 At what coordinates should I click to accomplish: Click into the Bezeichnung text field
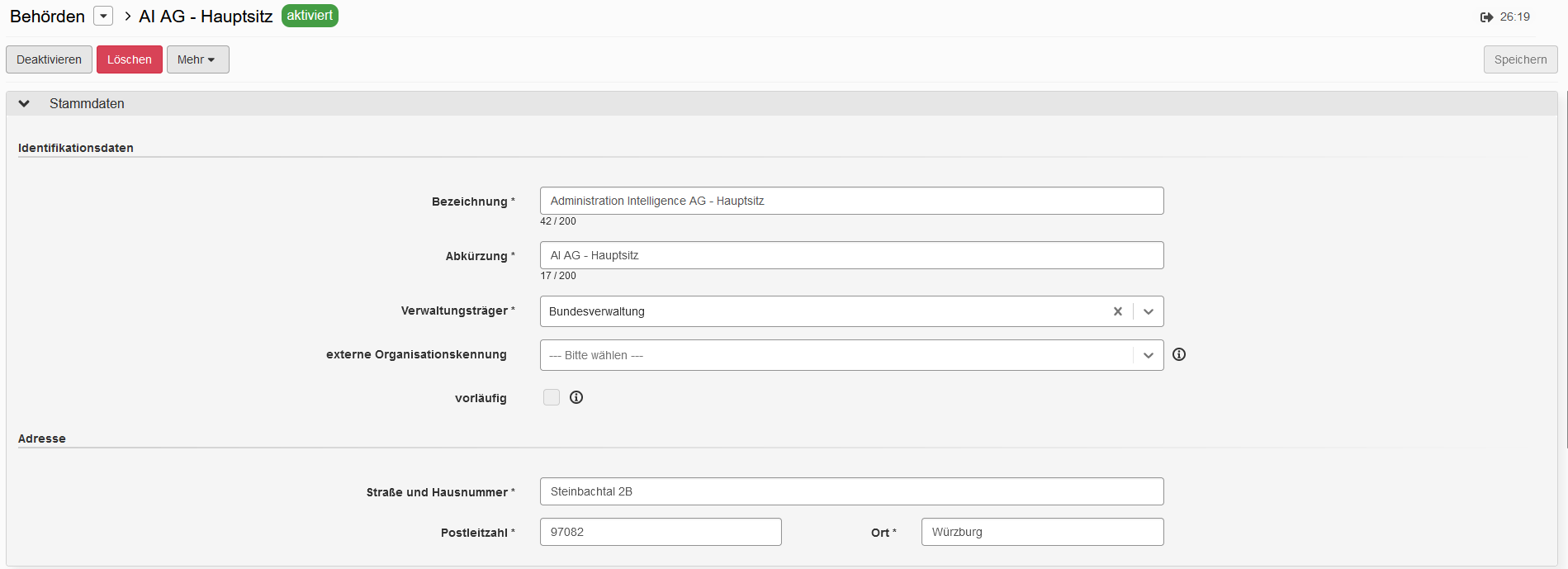851,201
